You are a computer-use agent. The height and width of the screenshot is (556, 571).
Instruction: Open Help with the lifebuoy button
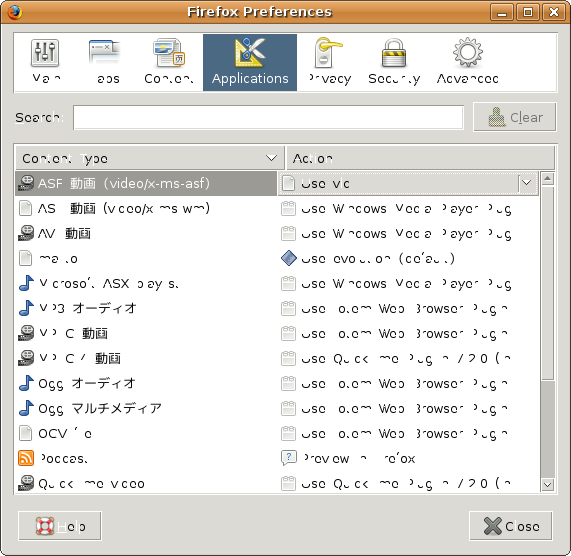[x=60, y=526]
